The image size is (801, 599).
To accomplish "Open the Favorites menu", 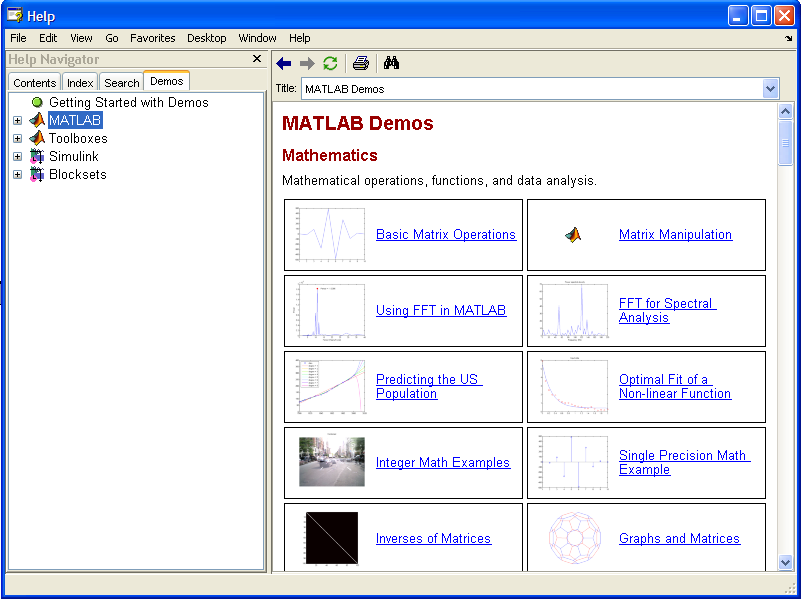I will tap(152, 38).
